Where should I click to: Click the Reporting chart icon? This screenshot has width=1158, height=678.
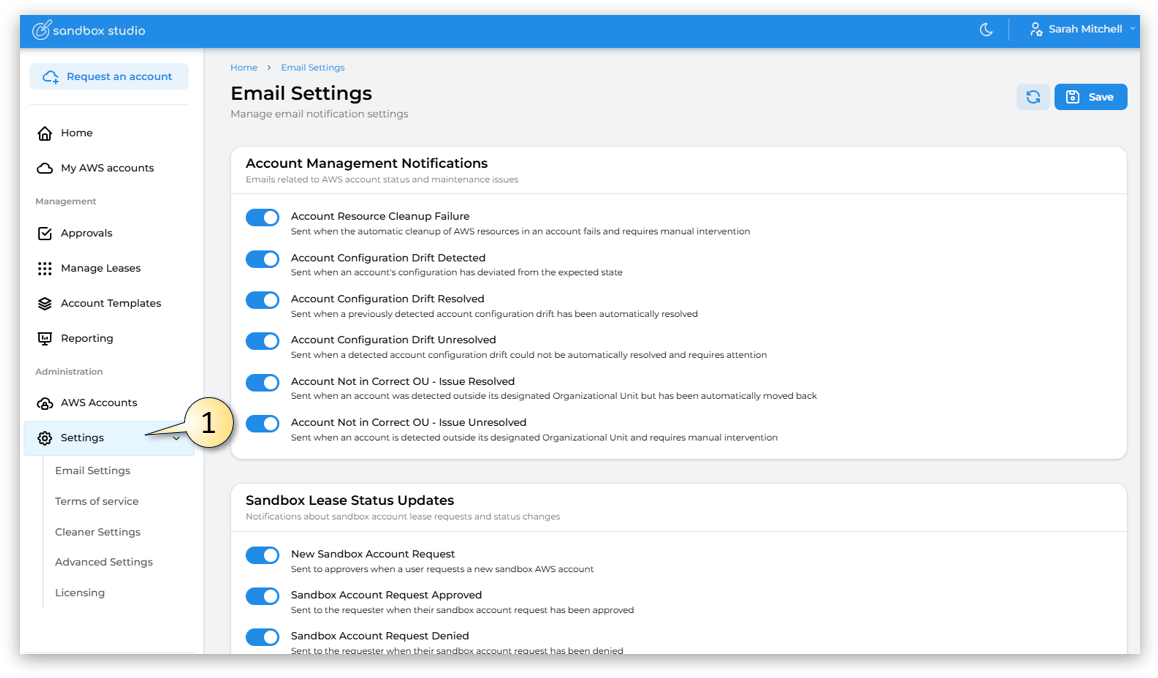[x=45, y=338]
